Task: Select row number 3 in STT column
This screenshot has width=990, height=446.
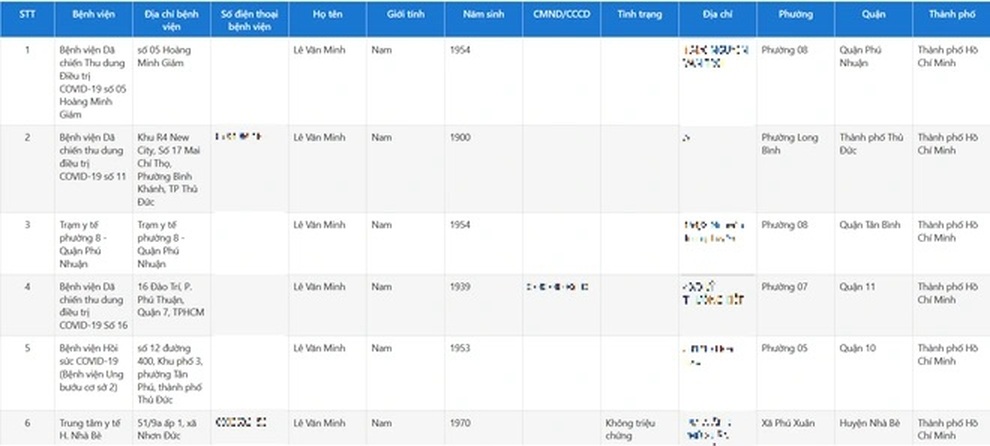Action: tap(27, 225)
